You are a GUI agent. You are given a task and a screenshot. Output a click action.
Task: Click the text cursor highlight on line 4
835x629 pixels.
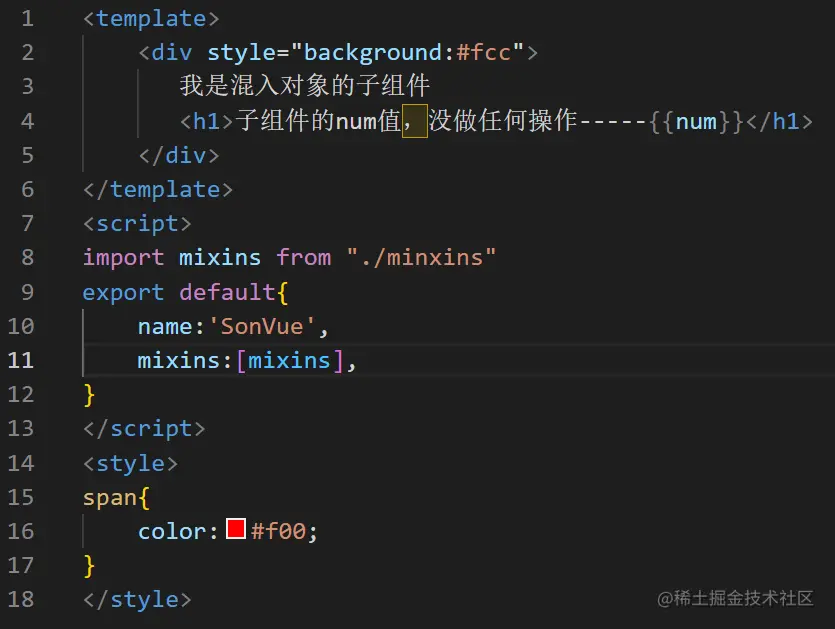click(x=413, y=120)
